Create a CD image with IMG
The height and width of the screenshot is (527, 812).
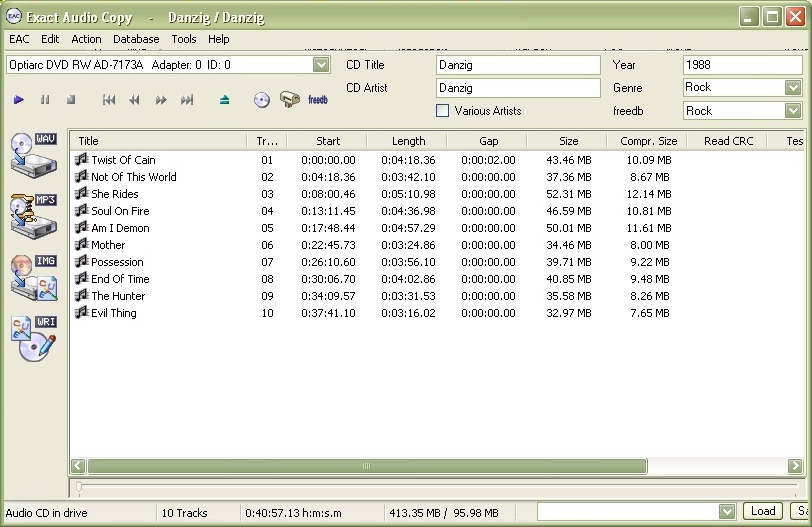point(34,277)
